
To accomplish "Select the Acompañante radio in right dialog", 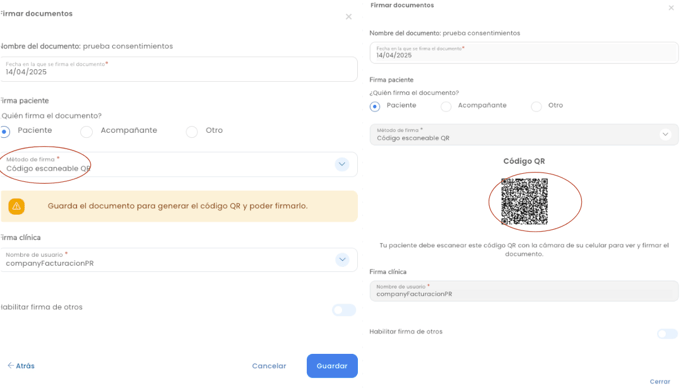I will 446,107.
